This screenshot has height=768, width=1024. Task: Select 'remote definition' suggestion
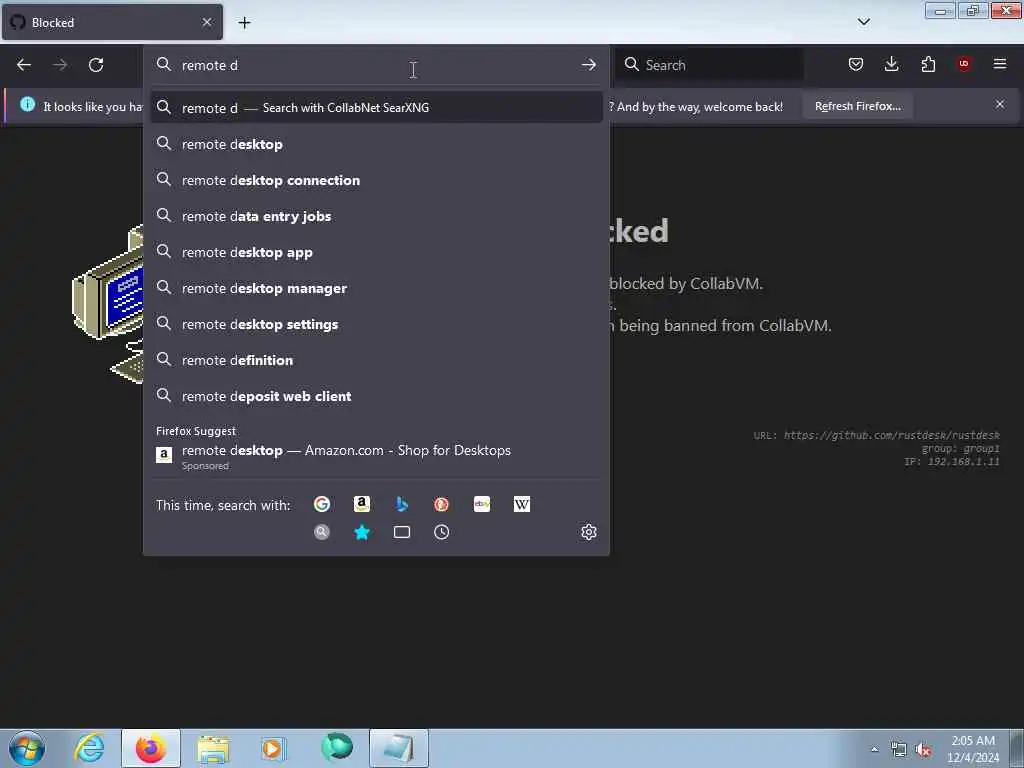click(376, 359)
